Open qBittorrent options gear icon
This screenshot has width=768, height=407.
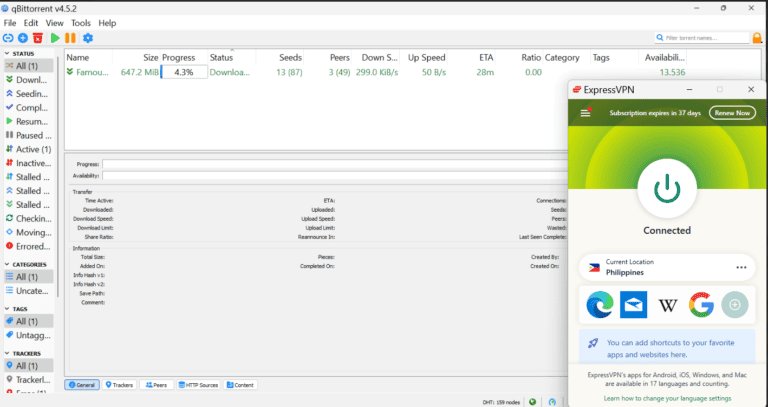[x=87, y=38]
